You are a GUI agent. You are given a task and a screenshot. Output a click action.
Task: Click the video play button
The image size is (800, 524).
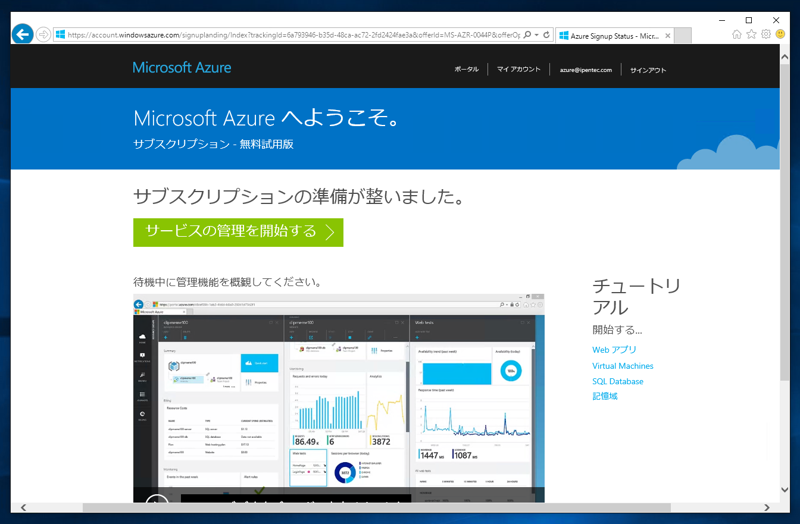(x=157, y=499)
